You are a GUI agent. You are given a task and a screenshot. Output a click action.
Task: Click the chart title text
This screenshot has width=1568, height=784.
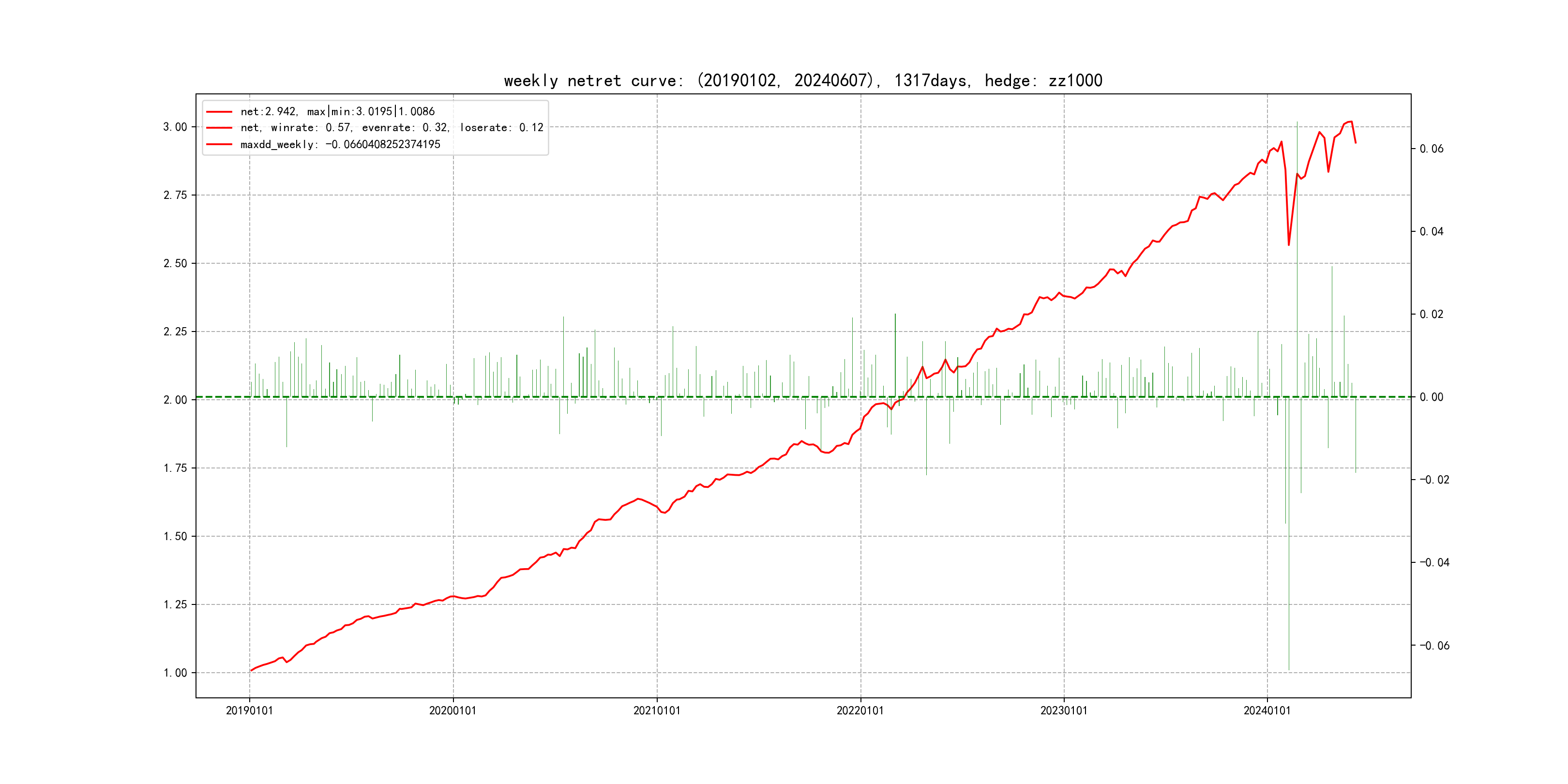(x=803, y=81)
